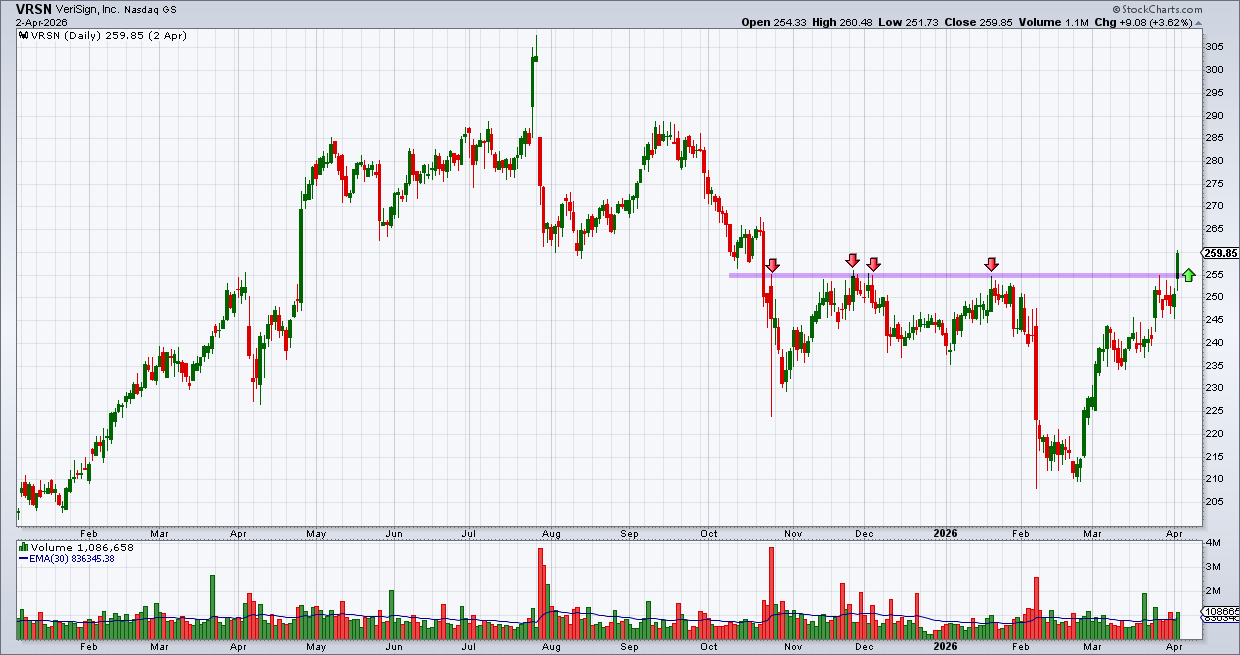
Task: Click the May label under the volume panel
Action: (x=316, y=648)
